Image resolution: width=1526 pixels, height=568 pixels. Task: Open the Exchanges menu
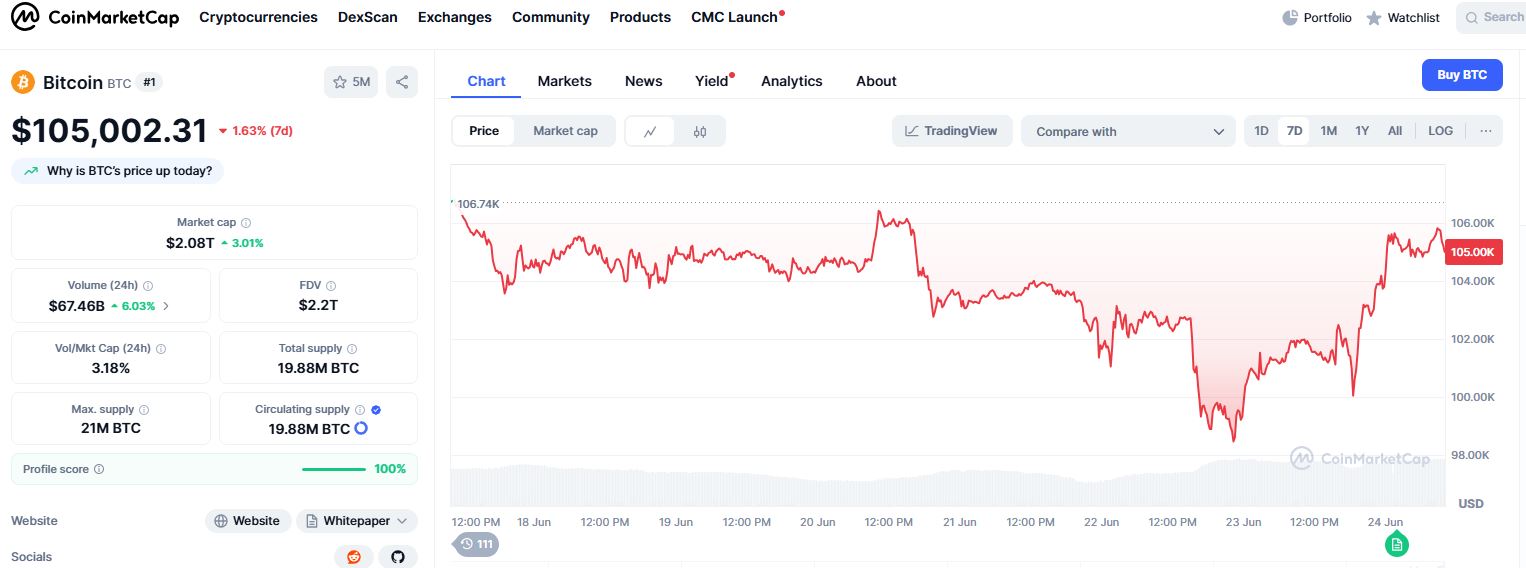pos(455,17)
